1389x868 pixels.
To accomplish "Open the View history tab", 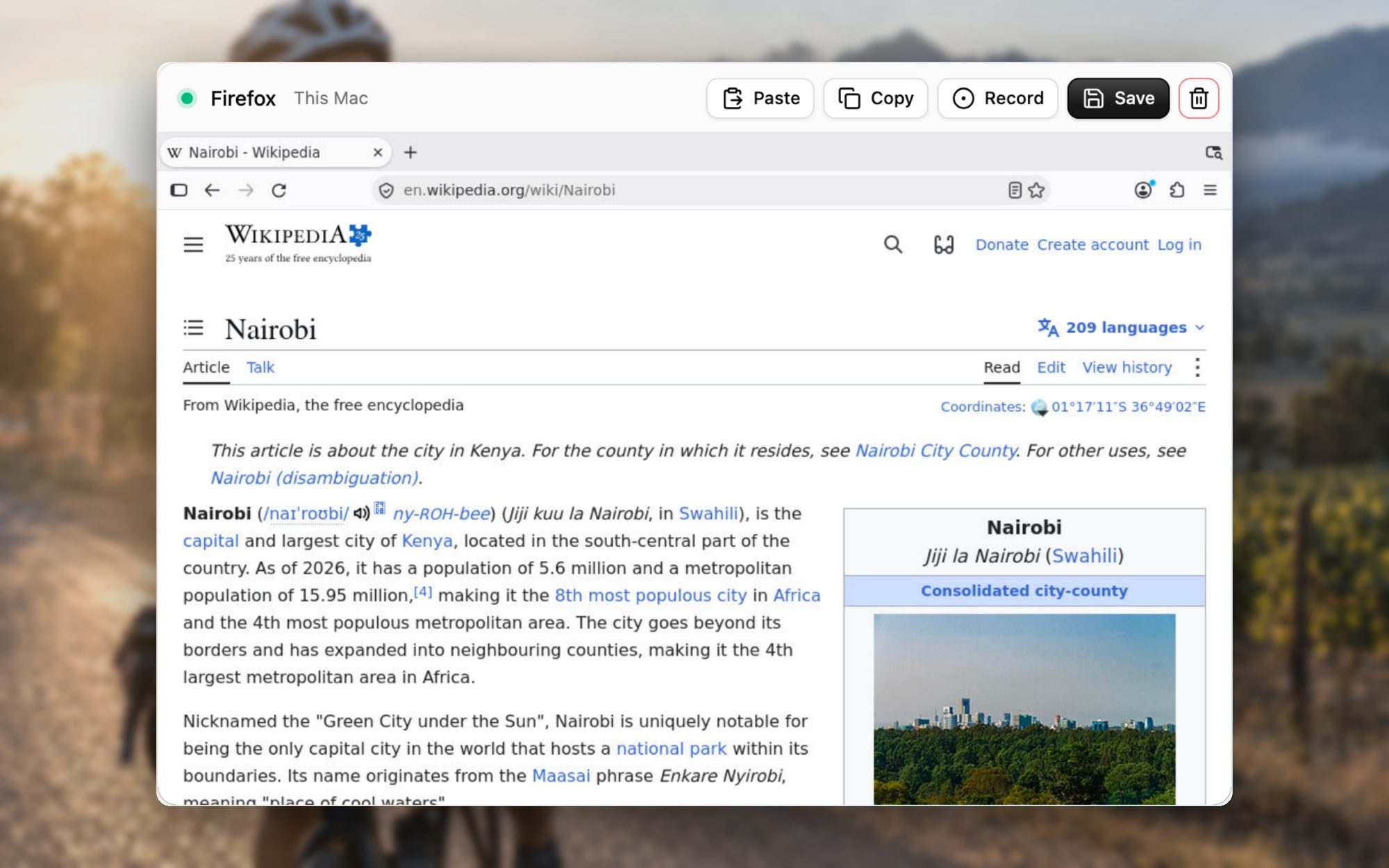I will pyautogui.click(x=1126, y=367).
